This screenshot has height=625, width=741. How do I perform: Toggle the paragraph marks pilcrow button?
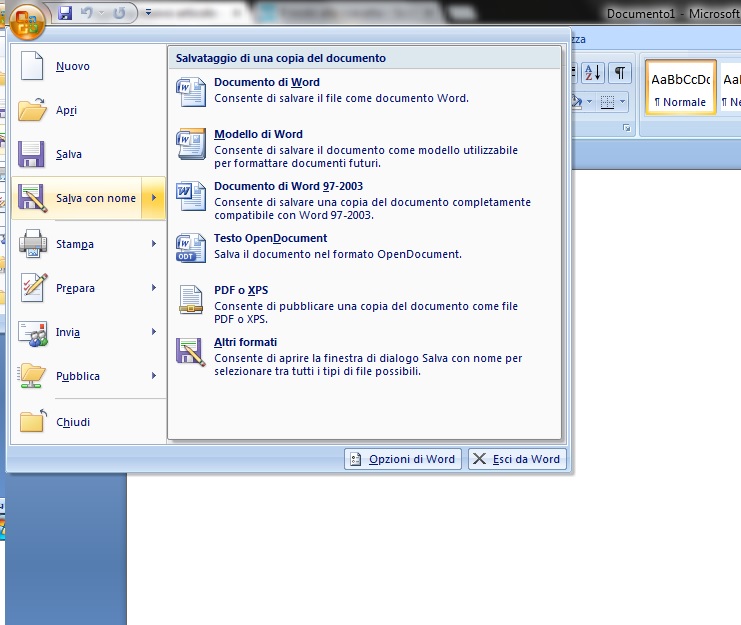[x=620, y=73]
